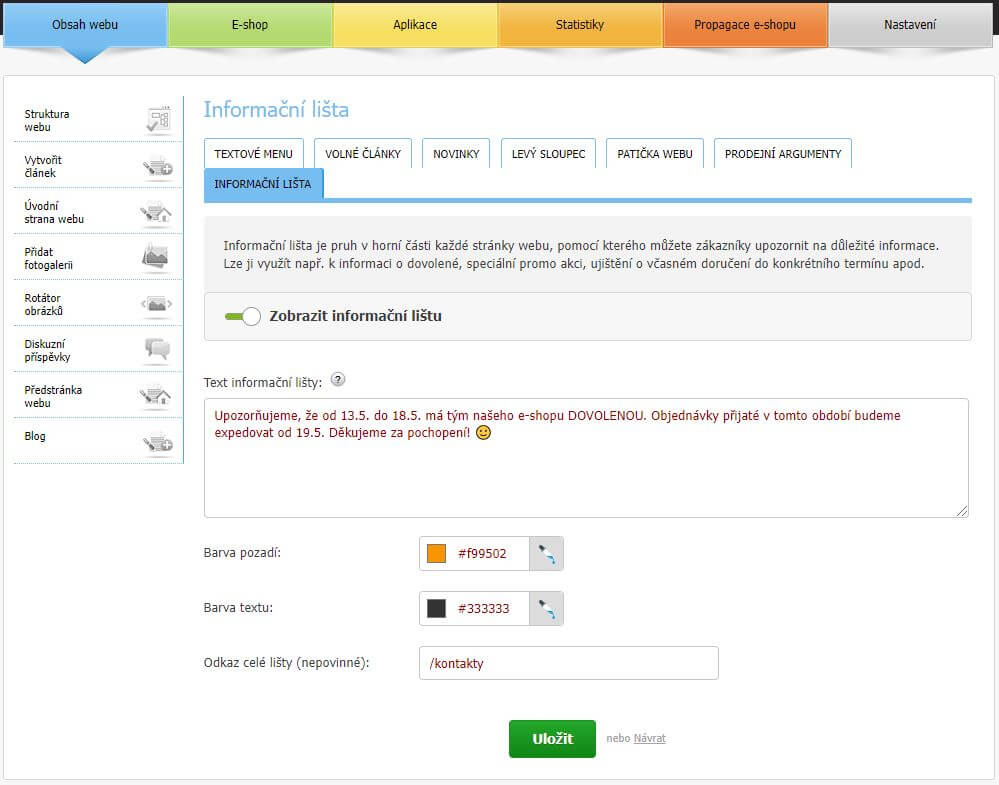This screenshot has height=785, width=999.
Task: Open Rotátor obrázků sidebar link
Action: [x=43, y=304]
